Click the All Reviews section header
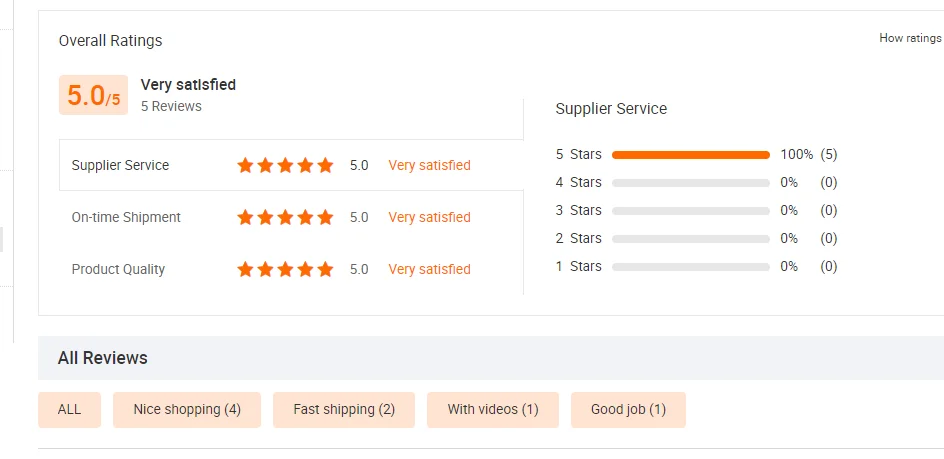 103,358
